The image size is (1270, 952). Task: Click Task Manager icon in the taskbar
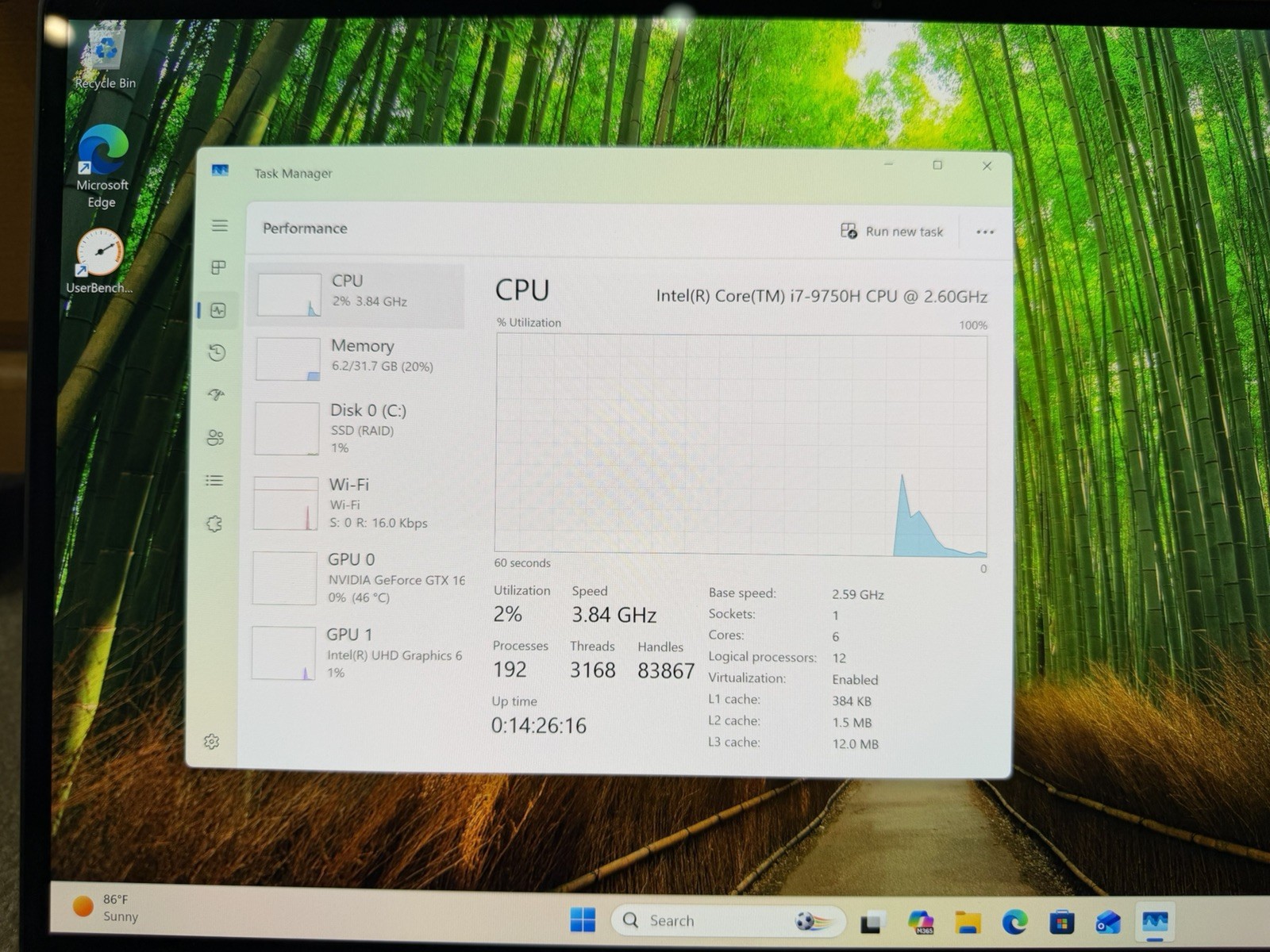click(1155, 923)
